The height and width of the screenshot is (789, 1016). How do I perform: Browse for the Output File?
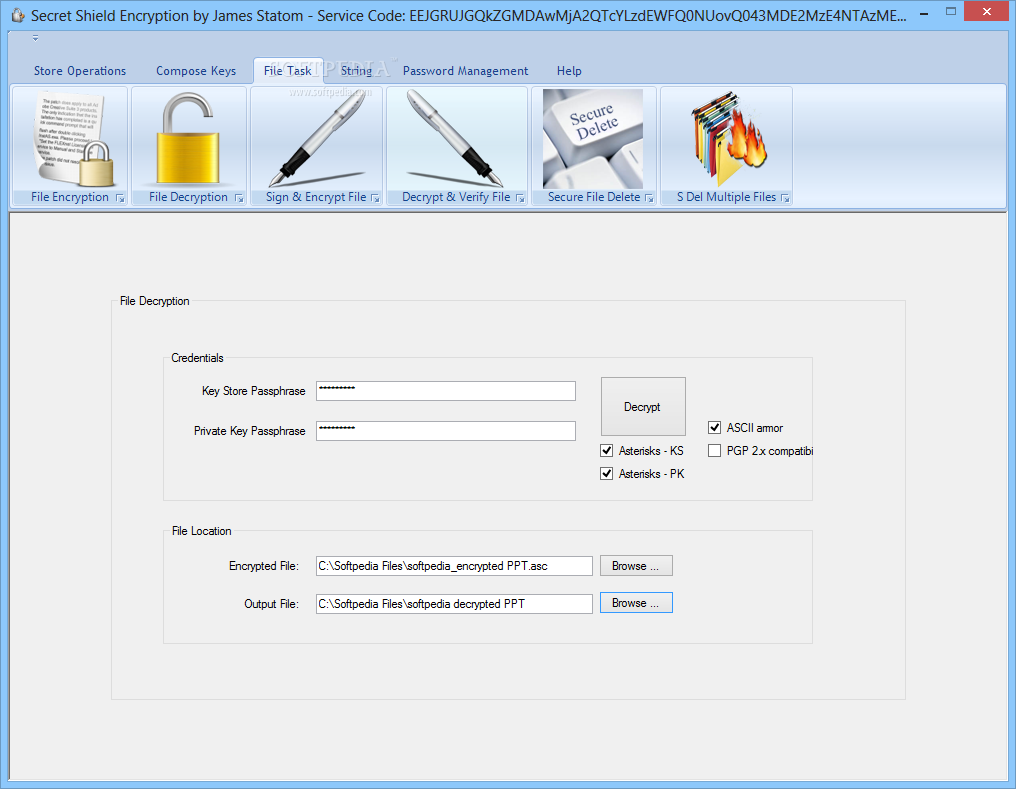pos(636,602)
